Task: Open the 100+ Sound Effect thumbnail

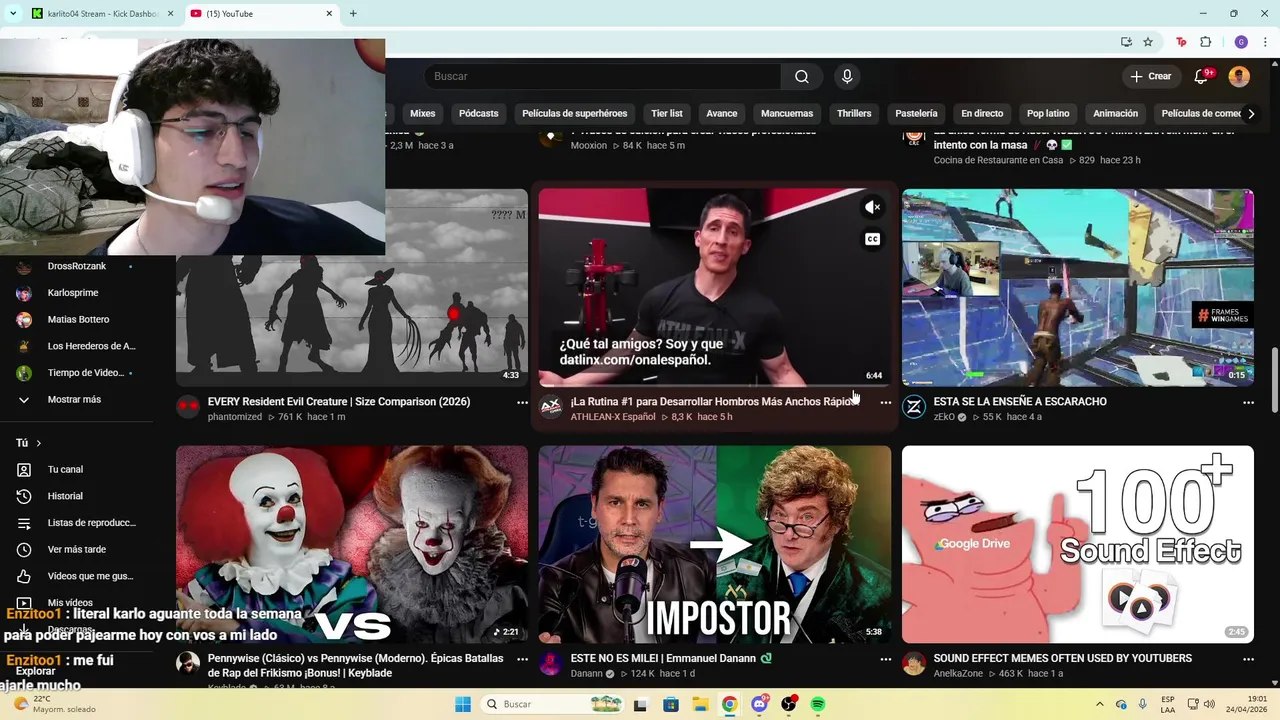Action: [1078, 544]
